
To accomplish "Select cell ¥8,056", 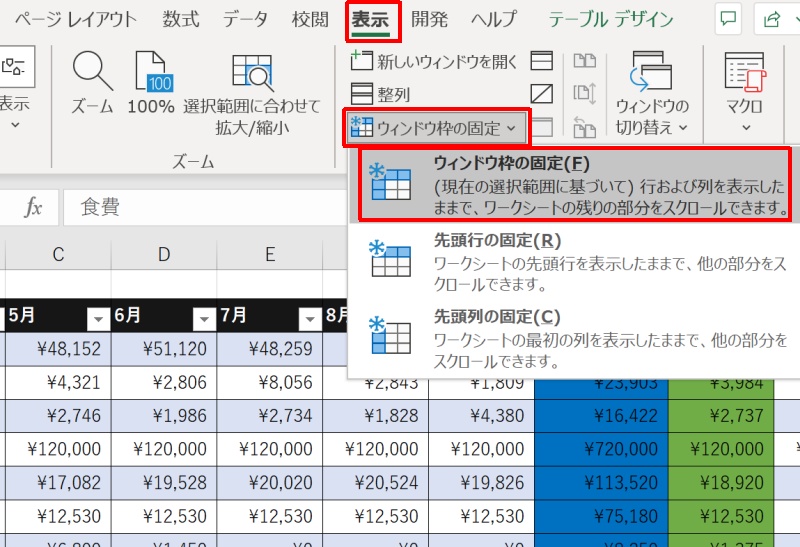I will pyautogui.click(x=270, y=383).
